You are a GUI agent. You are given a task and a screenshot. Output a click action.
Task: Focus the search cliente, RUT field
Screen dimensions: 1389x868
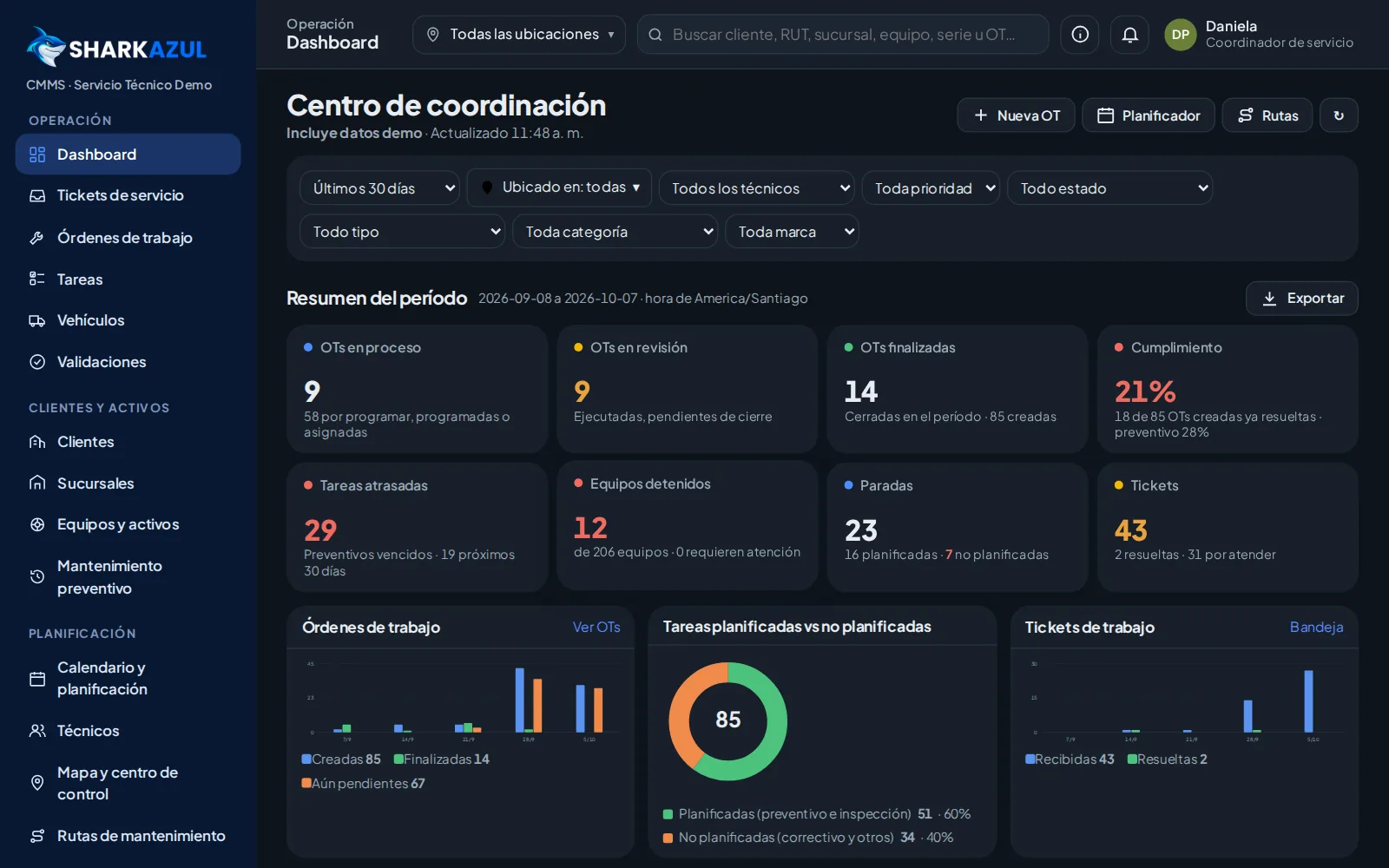tap(843, 35)
